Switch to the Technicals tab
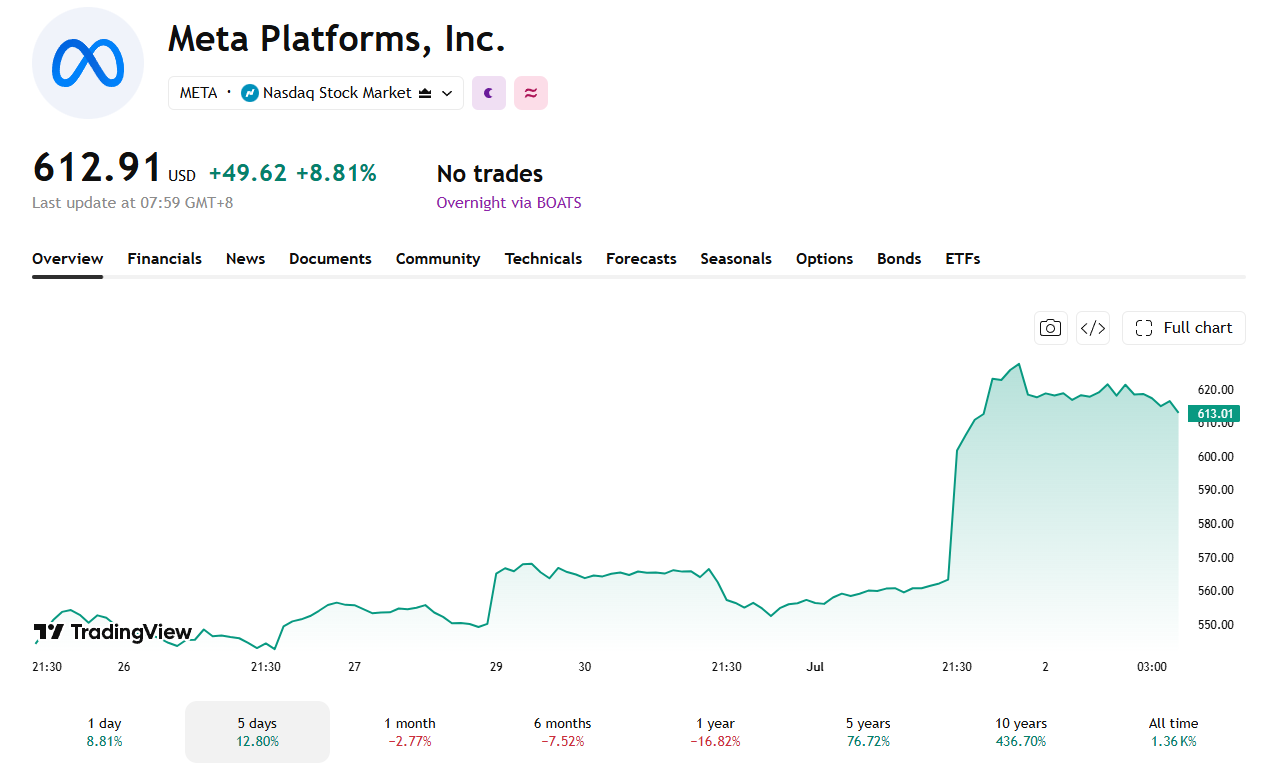This screenshot has width=1278, height=780. click(543, 259)
